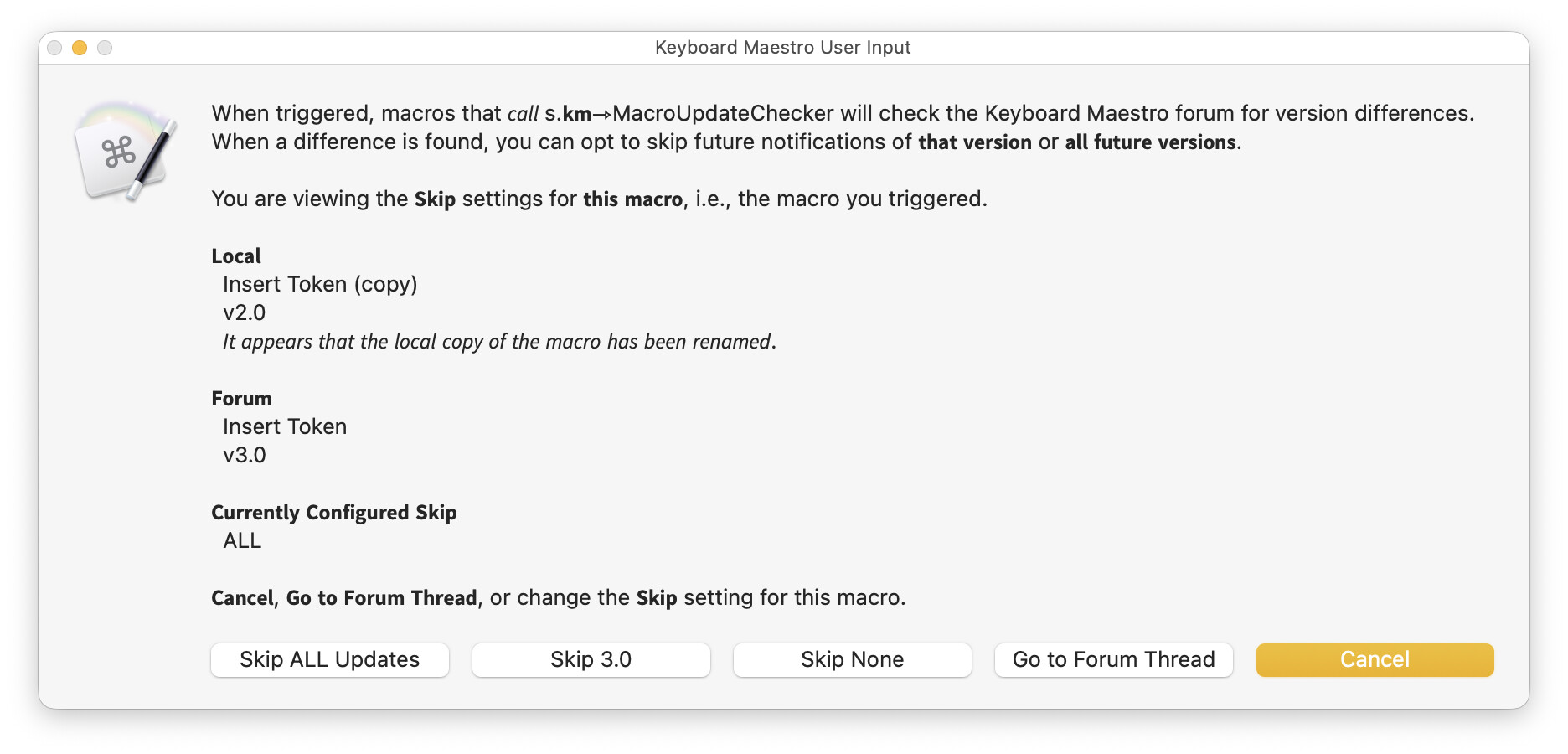Choose the Skip 3.0 button
Viewport: 1568px width, 754px height.
591,659
